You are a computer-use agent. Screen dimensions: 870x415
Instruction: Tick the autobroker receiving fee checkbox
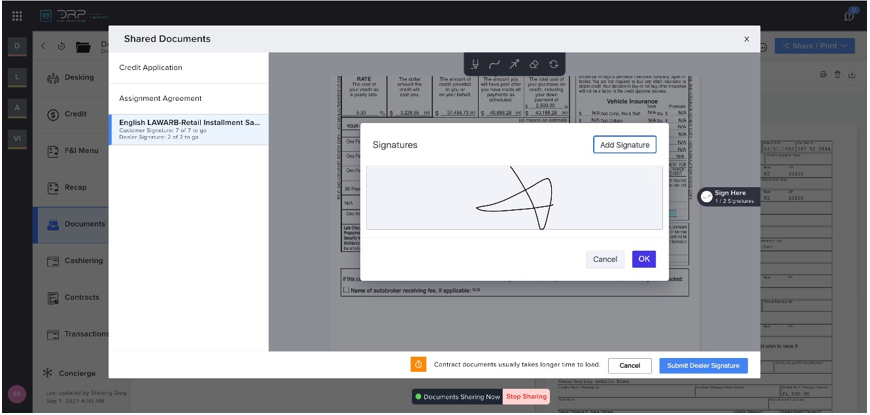click(346, 290)
